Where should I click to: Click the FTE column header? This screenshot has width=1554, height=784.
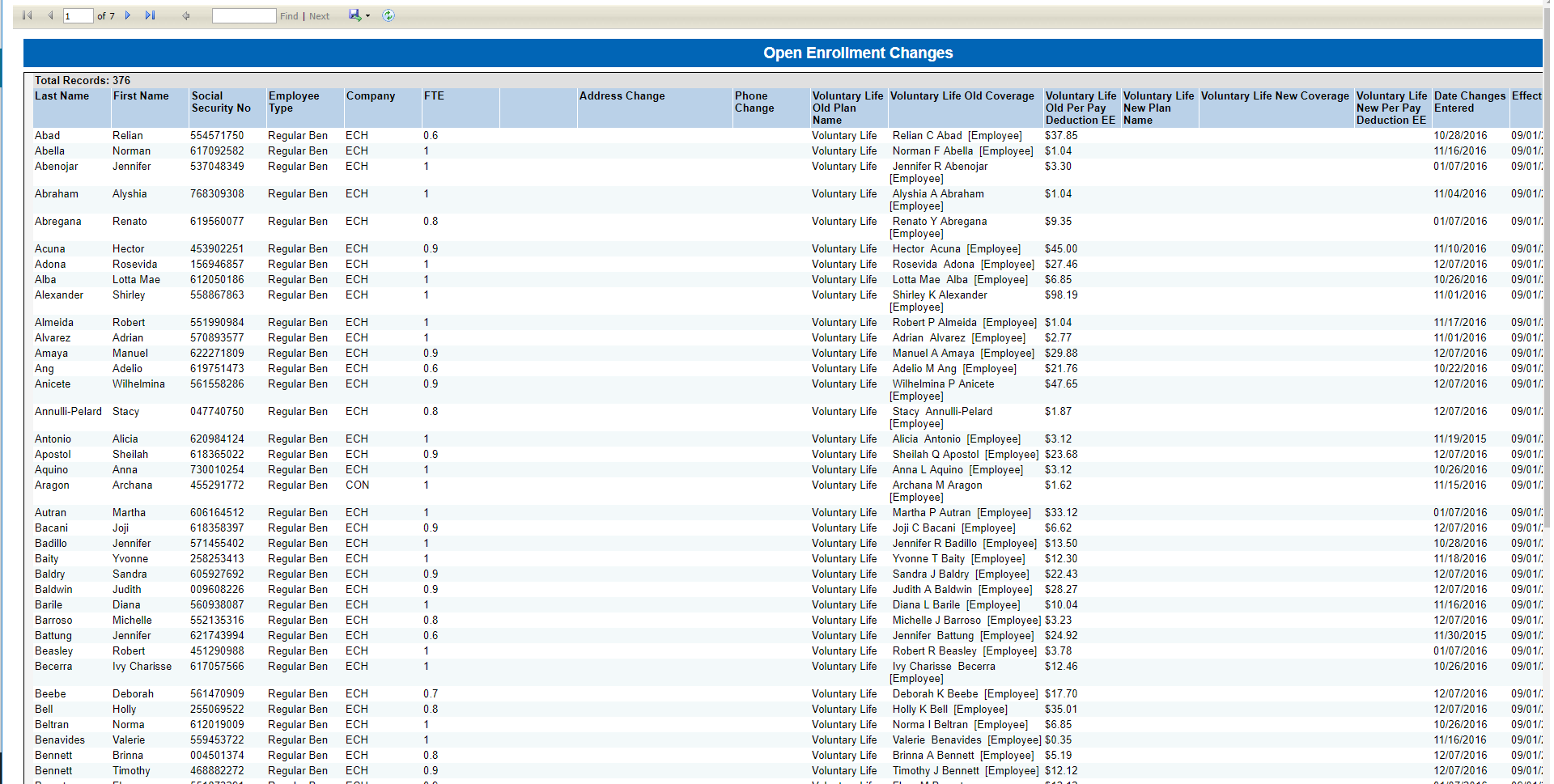tap(434, 95)
